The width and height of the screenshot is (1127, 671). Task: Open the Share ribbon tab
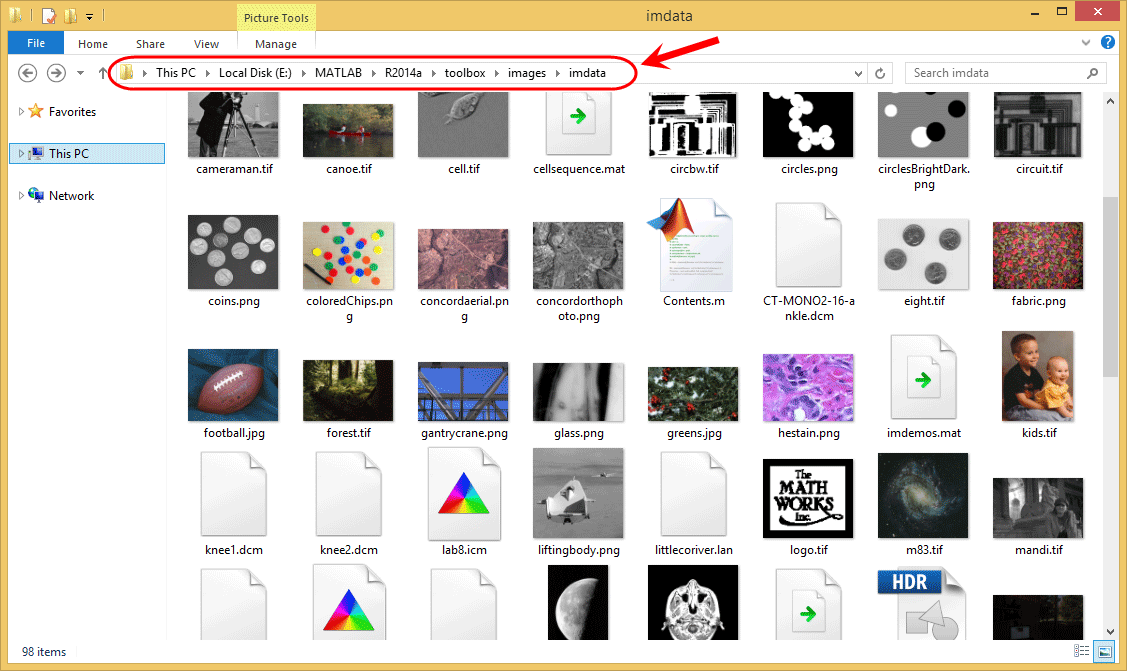[150, 44]
